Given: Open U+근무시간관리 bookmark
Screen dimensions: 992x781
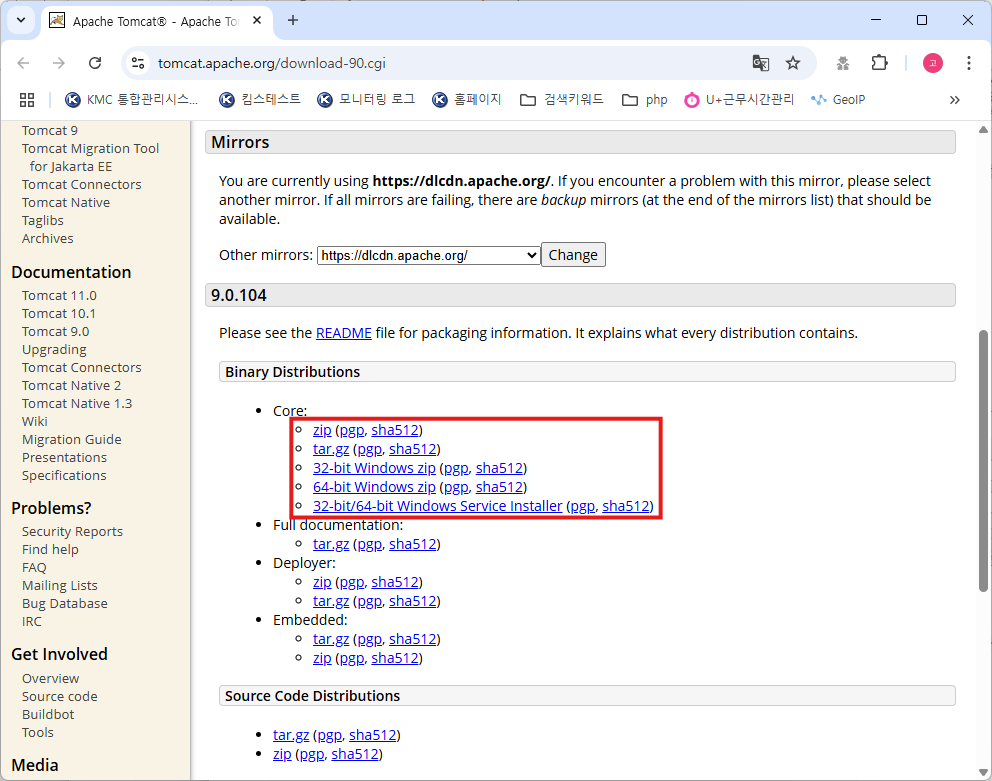Looking at the screenshot, I should [739, 99].
